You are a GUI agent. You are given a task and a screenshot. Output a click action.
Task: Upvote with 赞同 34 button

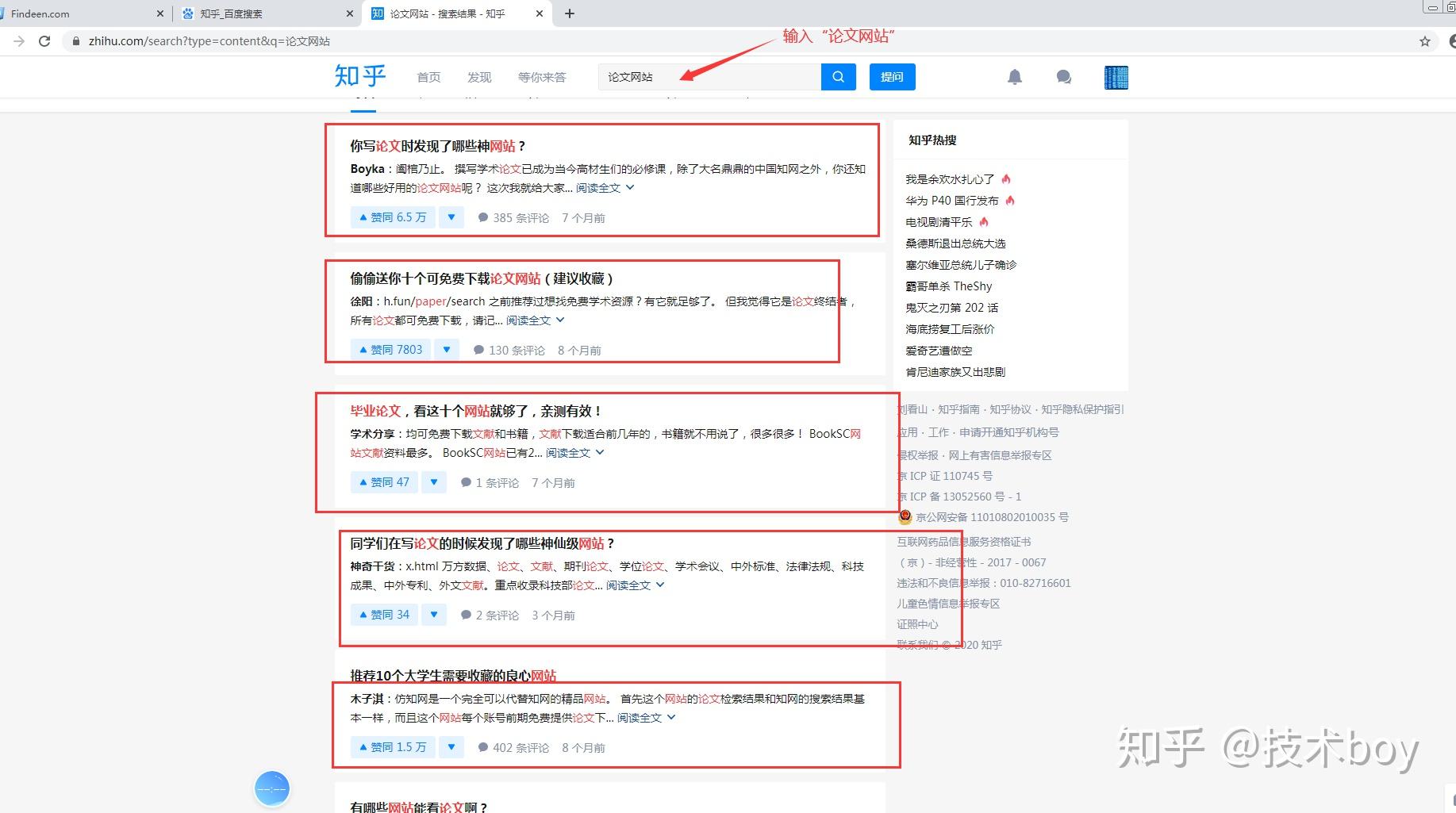click(384, 615)
